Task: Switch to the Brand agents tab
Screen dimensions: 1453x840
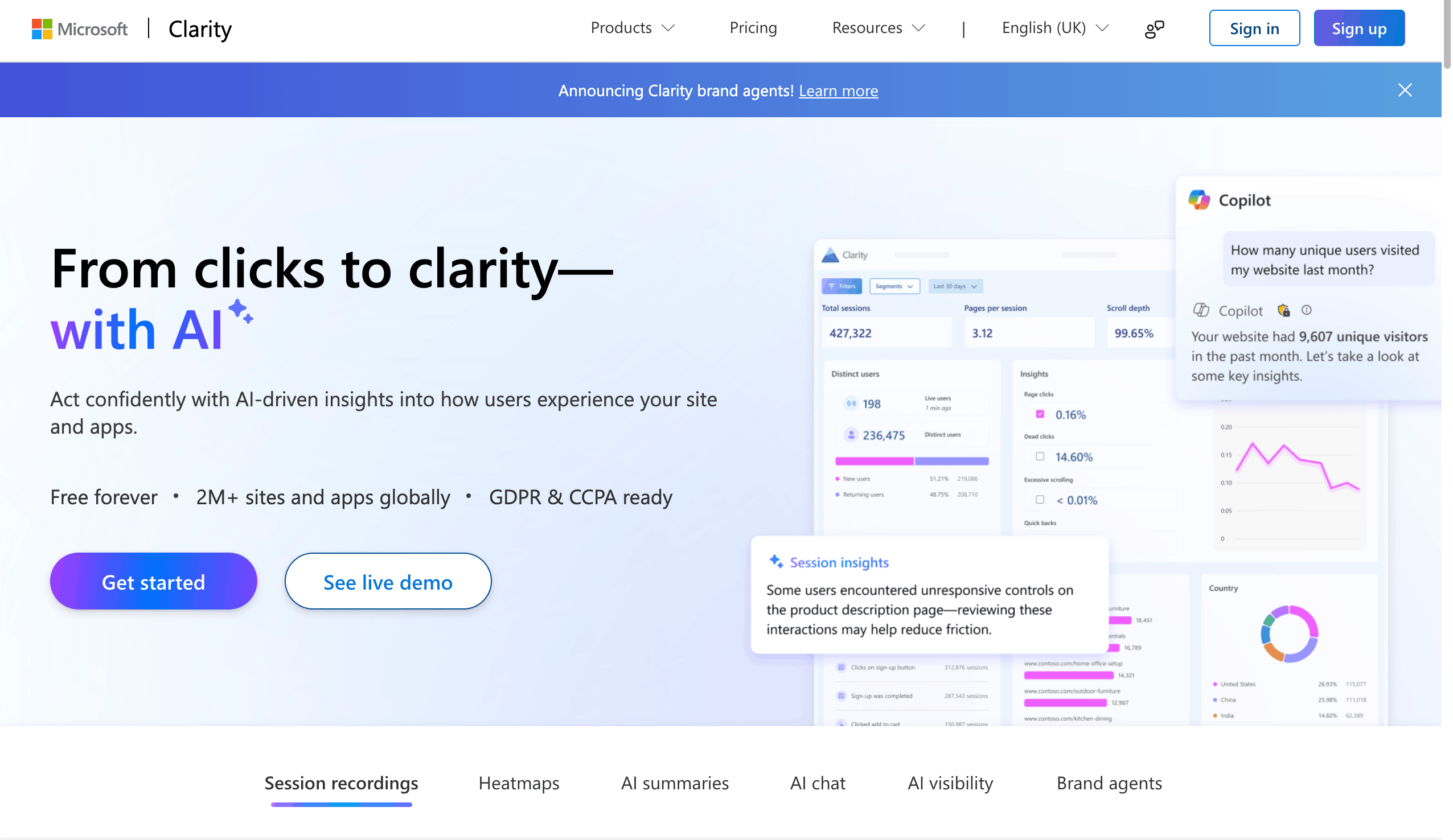Action: point(1109,783)
